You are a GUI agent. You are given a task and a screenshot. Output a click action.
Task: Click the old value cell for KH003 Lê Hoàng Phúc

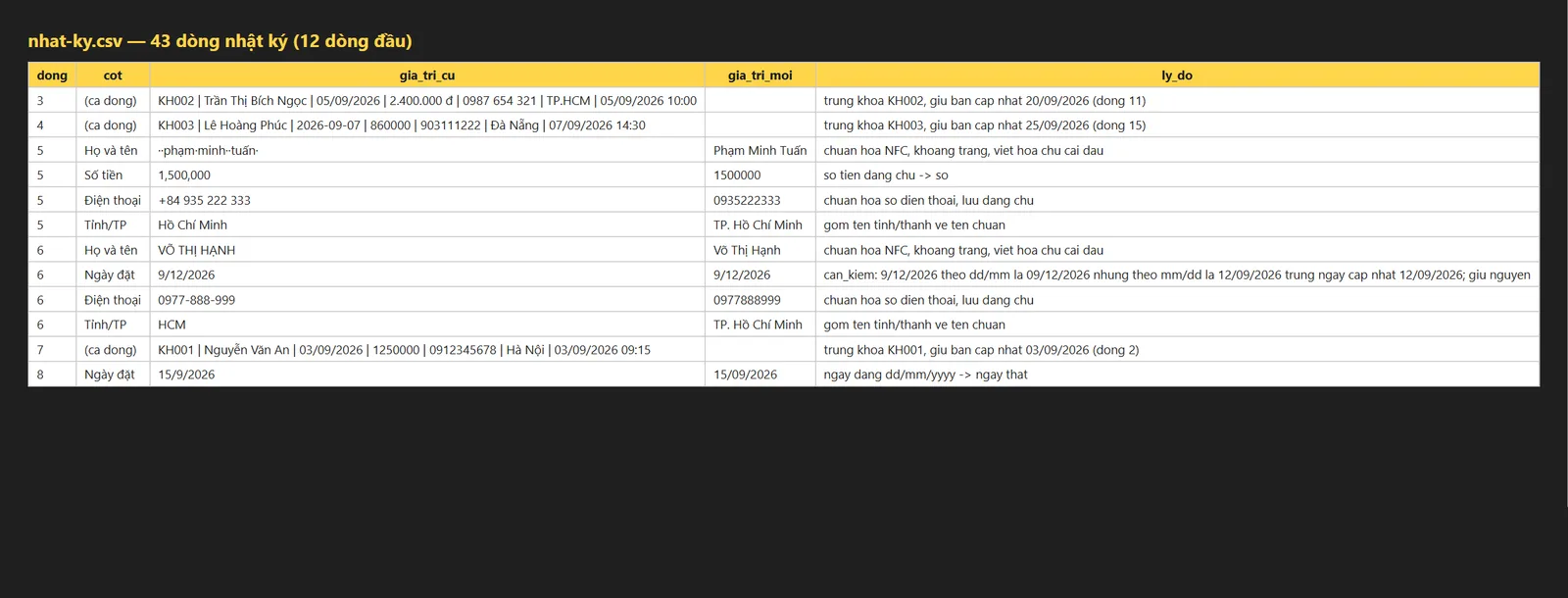tap(427, 125)
